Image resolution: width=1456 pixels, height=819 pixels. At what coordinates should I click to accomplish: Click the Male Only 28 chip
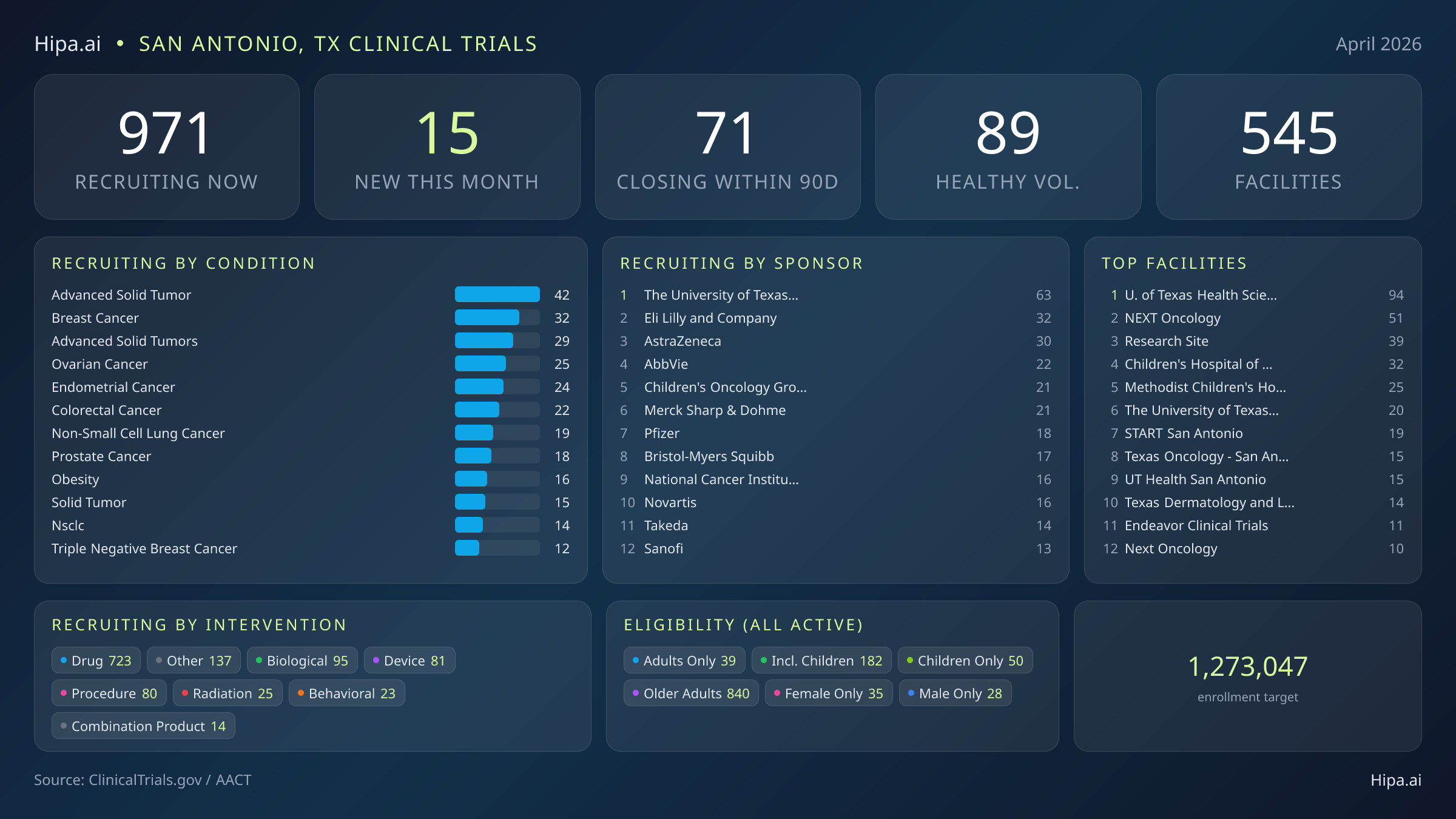tap(955, 693)
